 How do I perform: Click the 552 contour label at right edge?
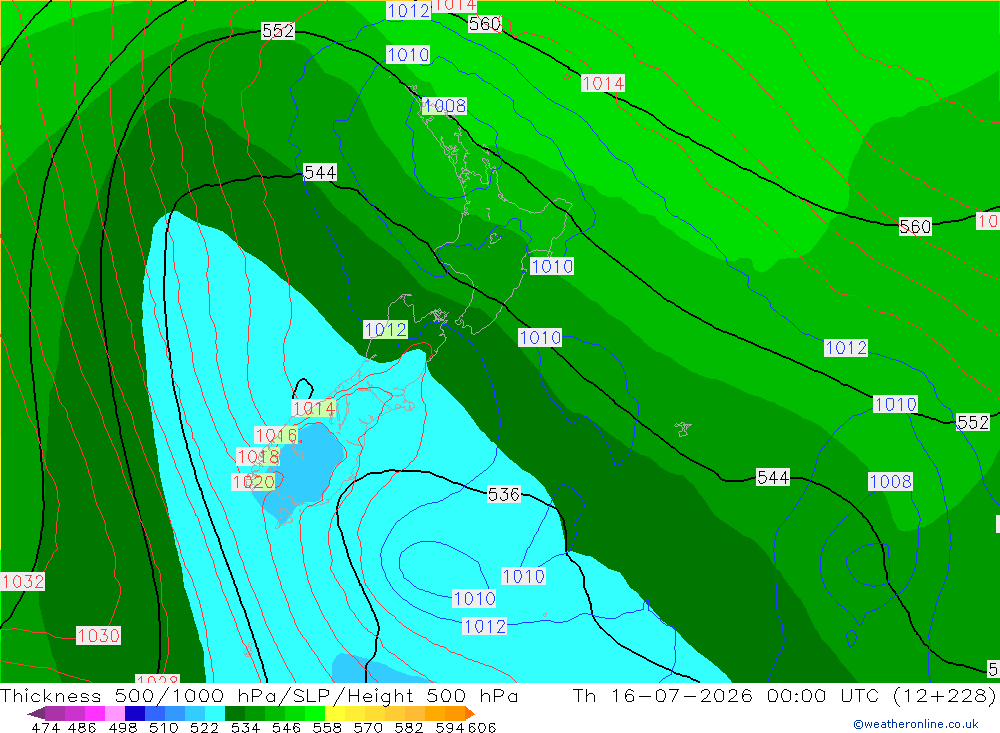click(973, 422)
